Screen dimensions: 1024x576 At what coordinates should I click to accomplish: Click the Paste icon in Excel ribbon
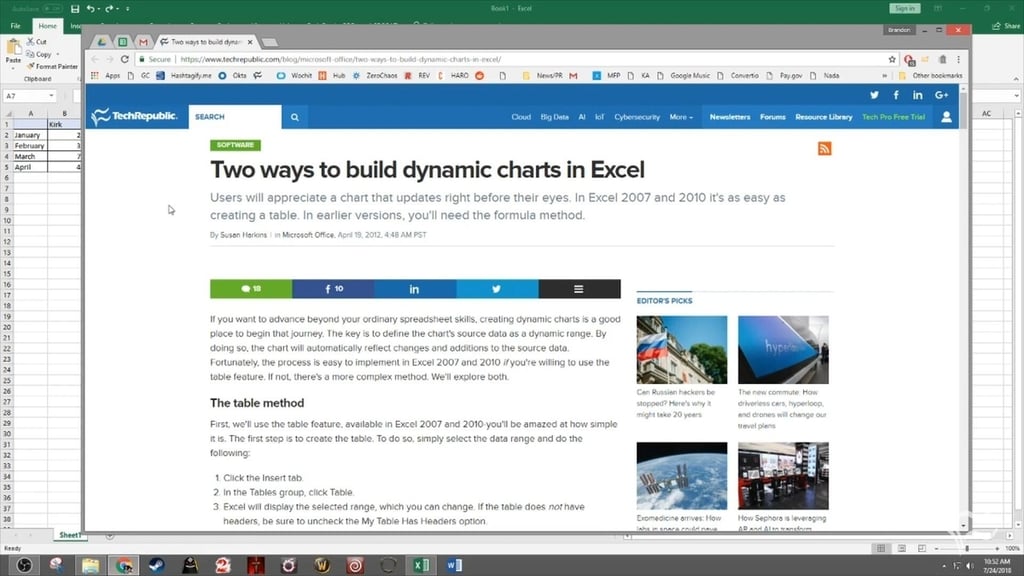coord(13,48)
